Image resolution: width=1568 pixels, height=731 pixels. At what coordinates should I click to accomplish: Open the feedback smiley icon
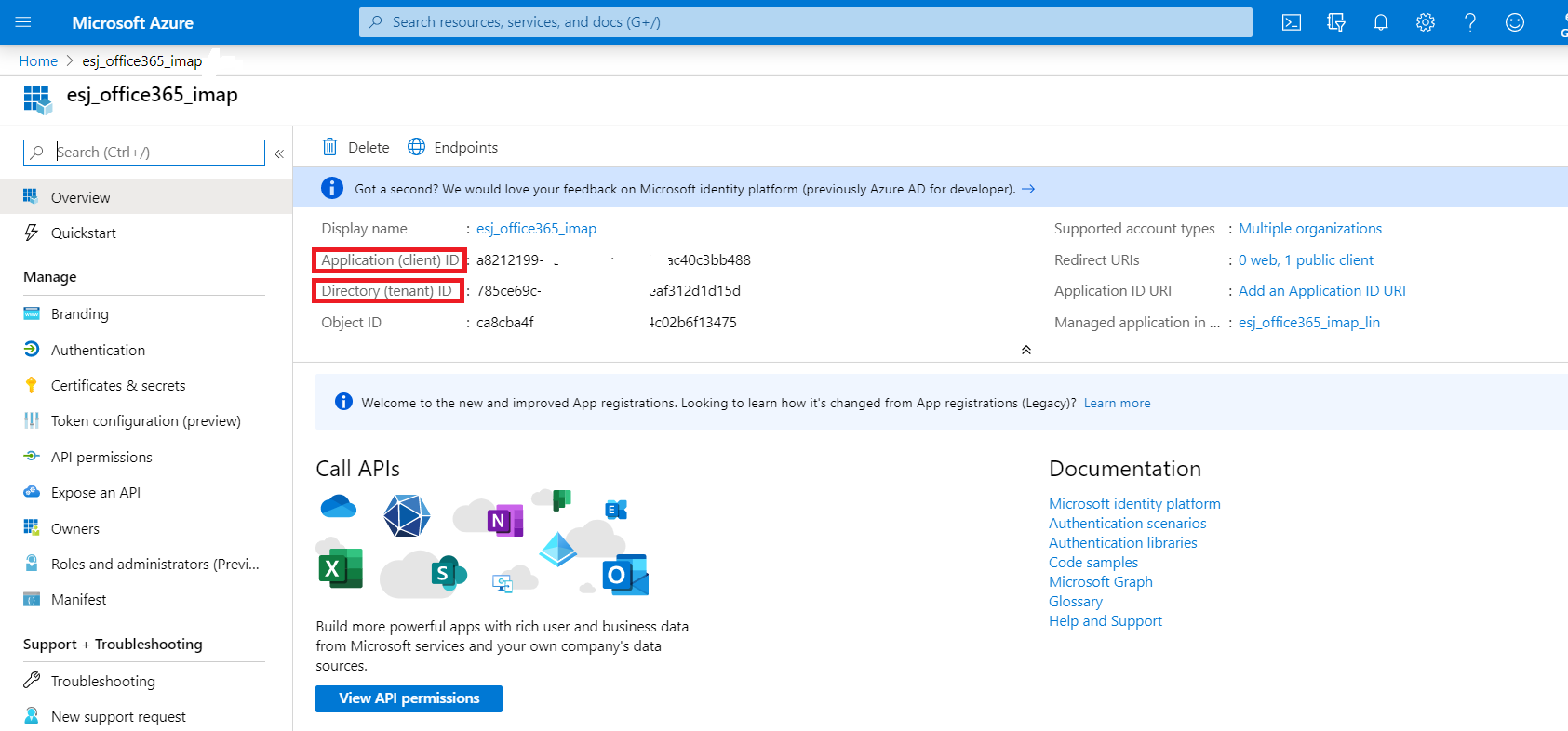tap(1514, 22)
